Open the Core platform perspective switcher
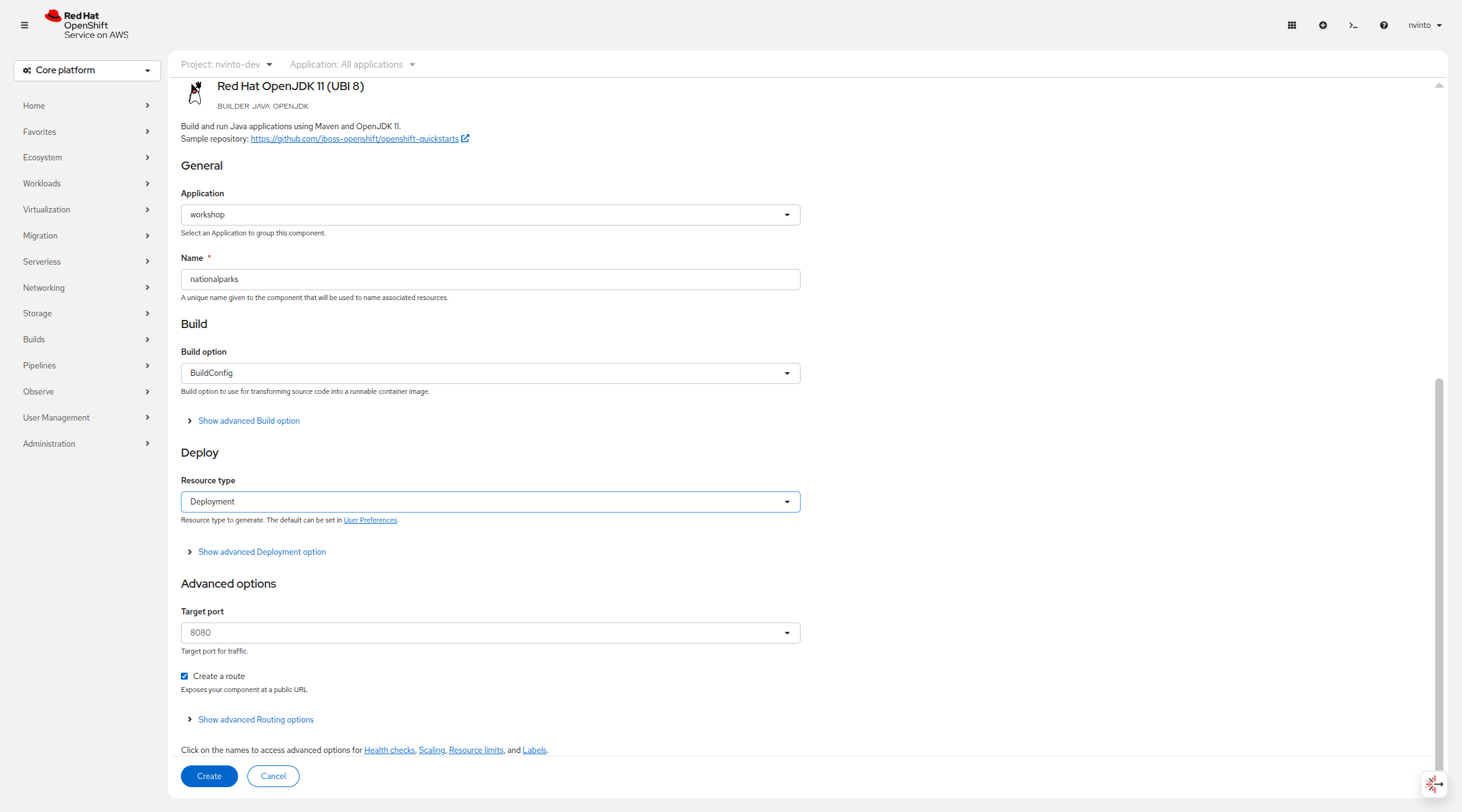 coord(87,71)
